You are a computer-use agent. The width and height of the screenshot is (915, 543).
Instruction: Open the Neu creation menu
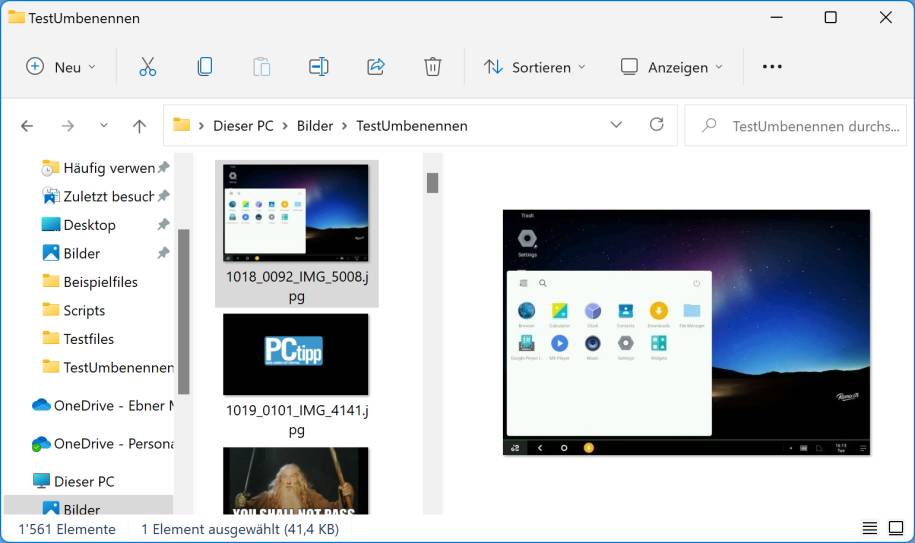coord(61,67)
